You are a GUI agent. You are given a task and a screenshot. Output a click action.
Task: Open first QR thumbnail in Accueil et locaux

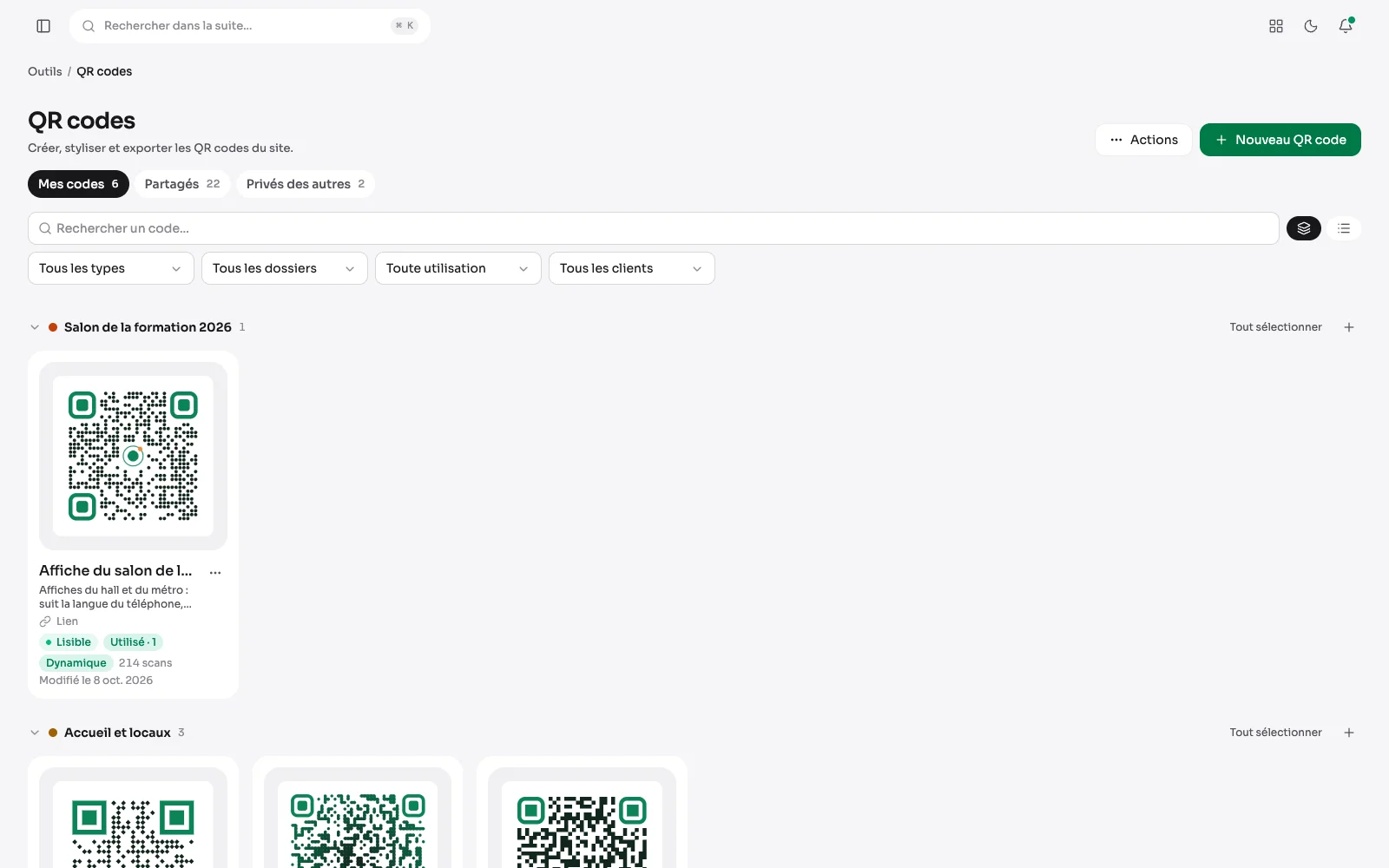click(133, 818)
